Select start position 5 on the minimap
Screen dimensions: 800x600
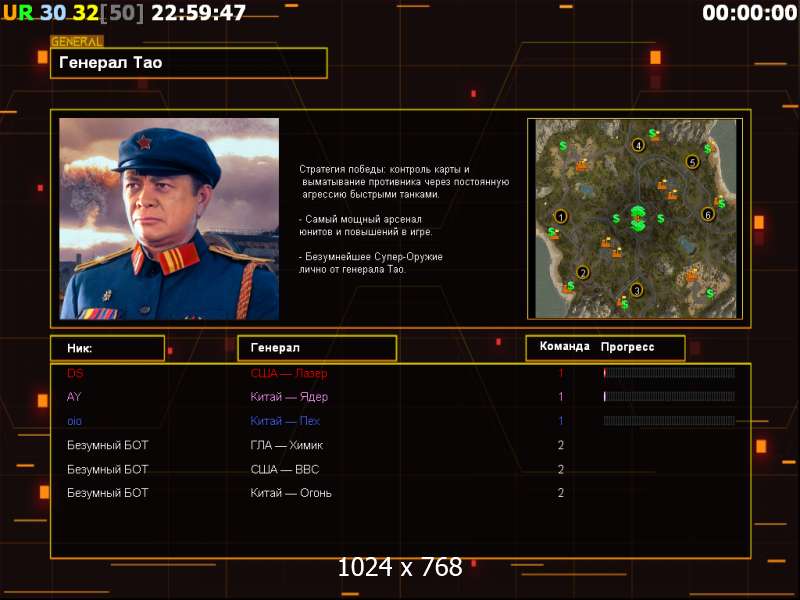point(692,162)
